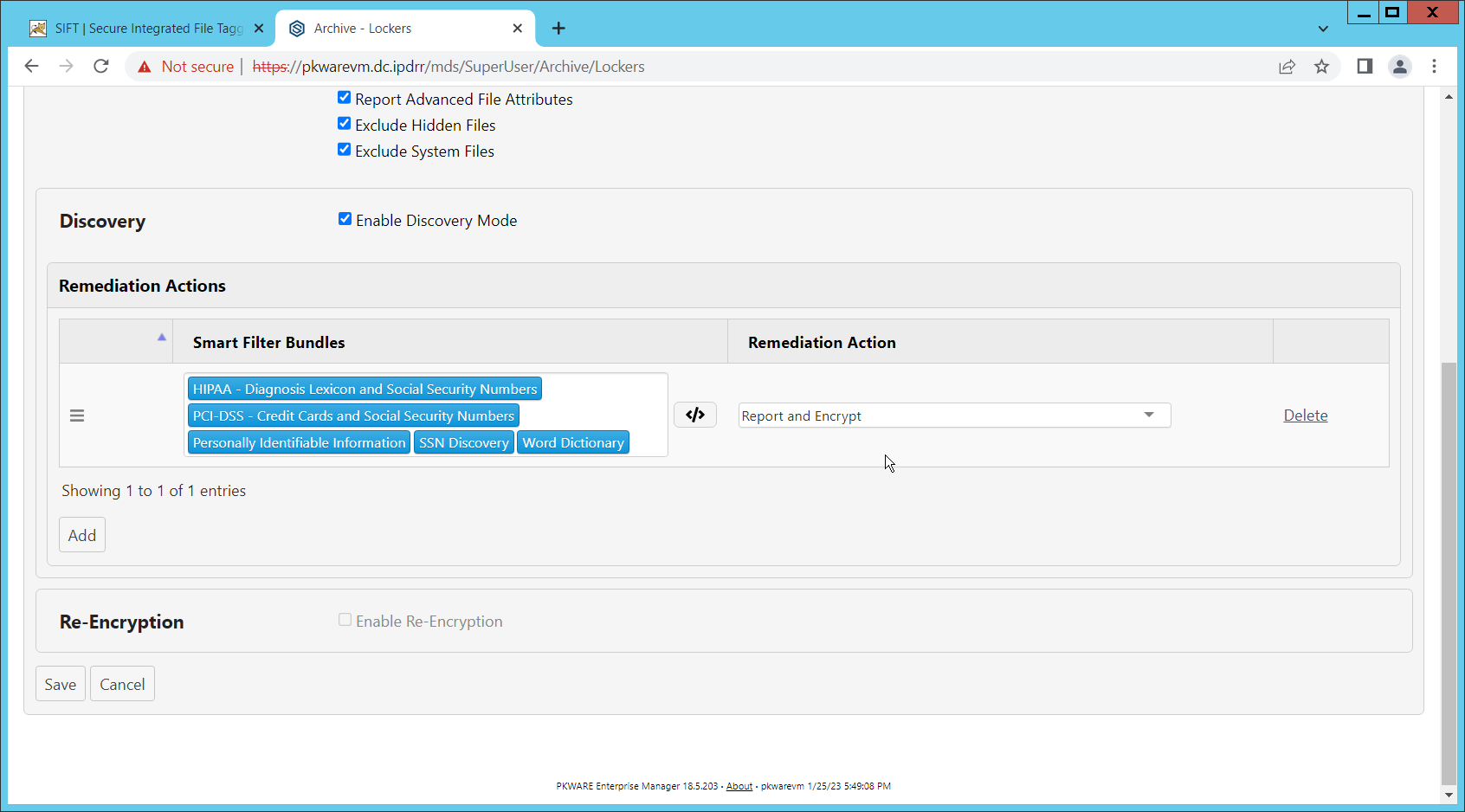Open browser side panel icon
This screenshot has height=812, width=1465.
click(x=1365, y=67)
